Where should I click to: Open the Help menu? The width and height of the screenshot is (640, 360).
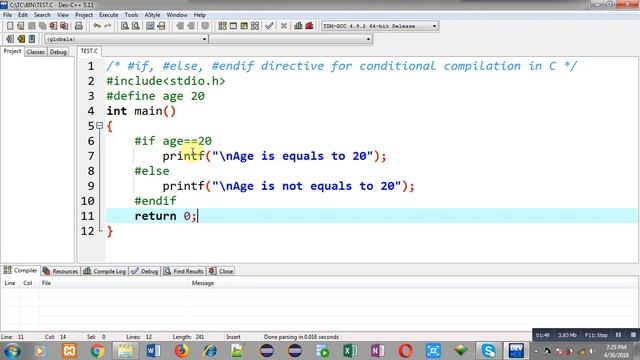coord(200,15)
